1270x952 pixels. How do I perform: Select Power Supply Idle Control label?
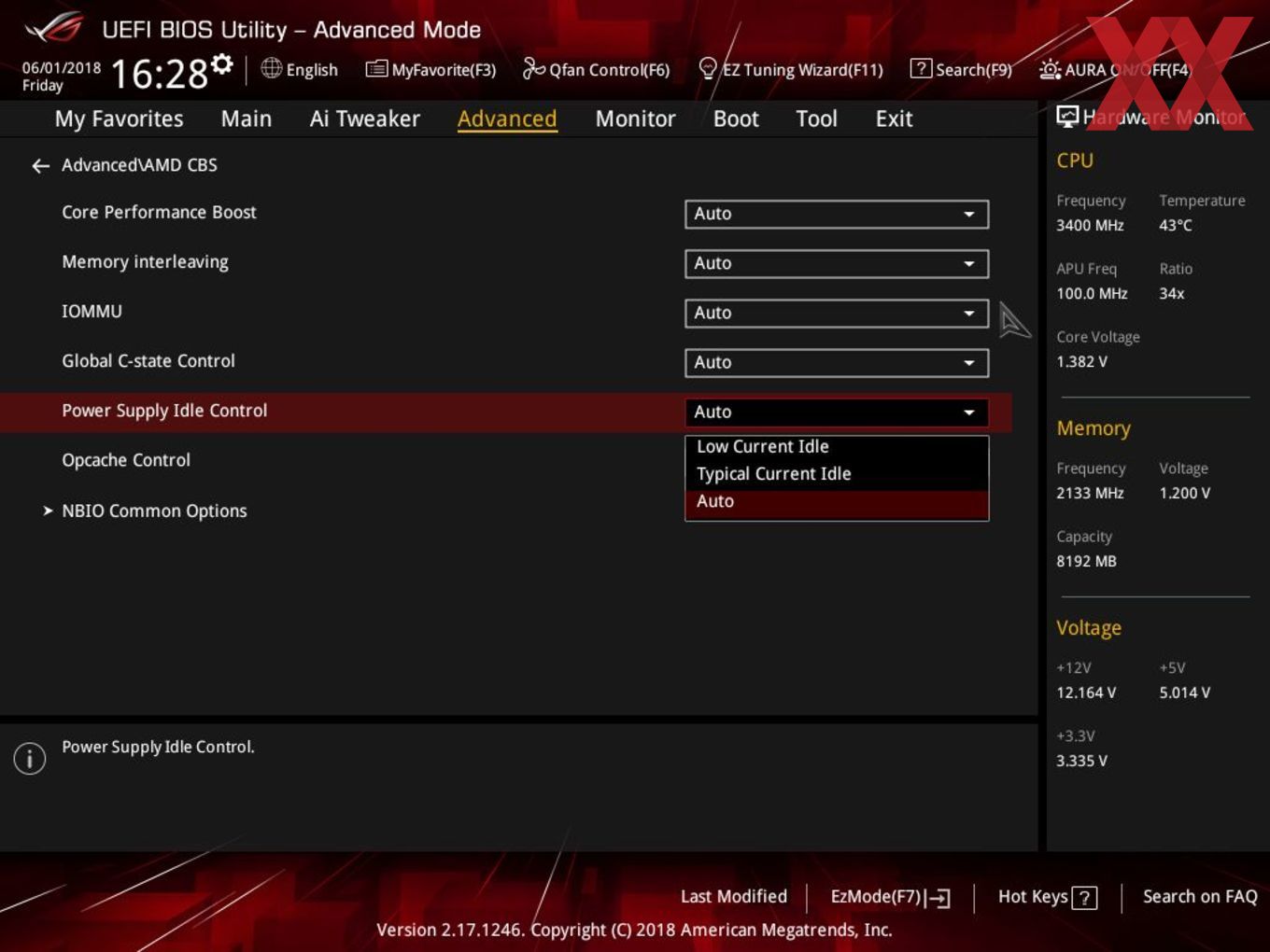point(164,411)
